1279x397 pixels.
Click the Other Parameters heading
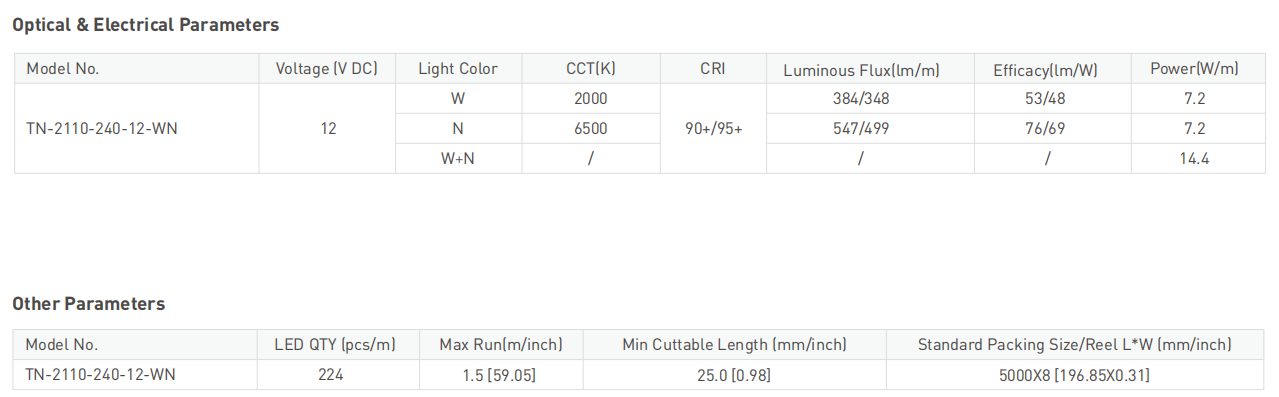point(89,303)
